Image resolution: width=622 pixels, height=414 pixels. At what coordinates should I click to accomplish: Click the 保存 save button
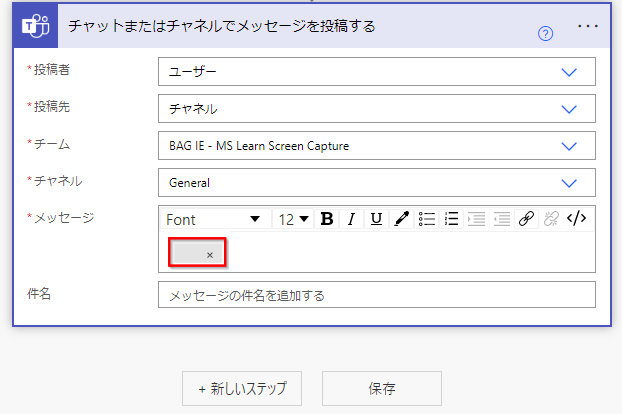382,389
